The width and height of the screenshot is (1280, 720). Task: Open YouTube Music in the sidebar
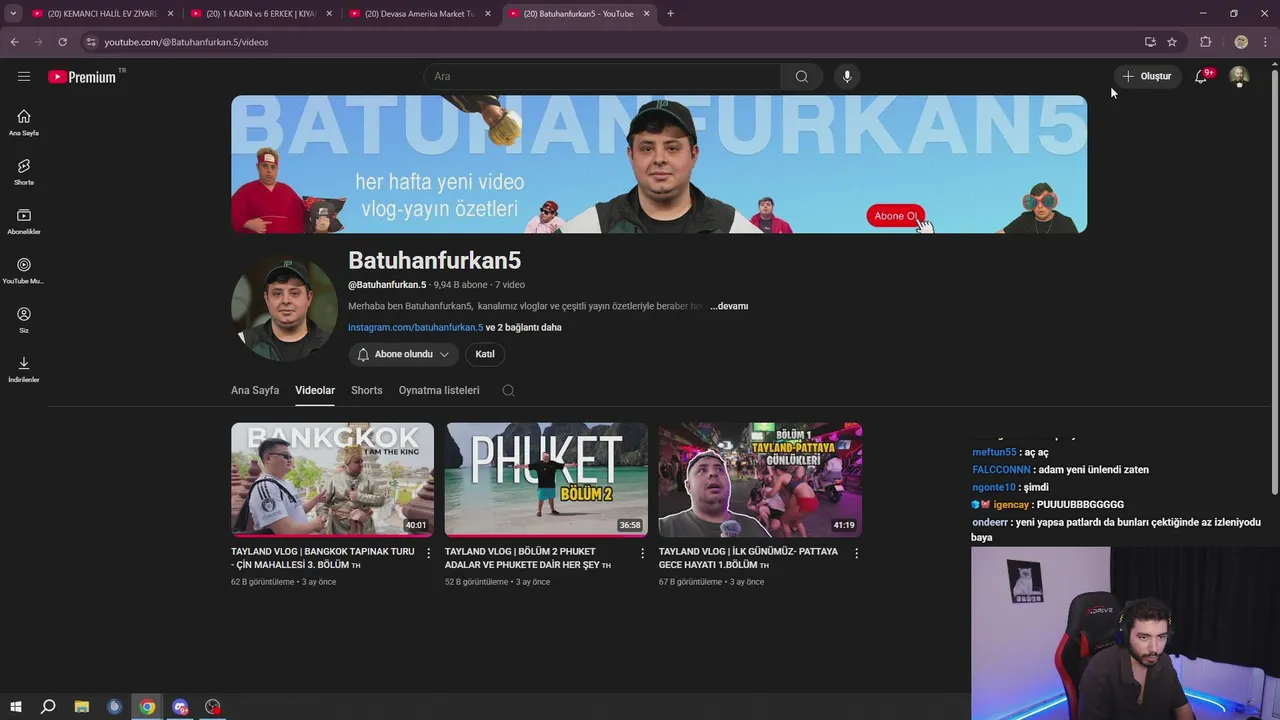coord(24,271)
